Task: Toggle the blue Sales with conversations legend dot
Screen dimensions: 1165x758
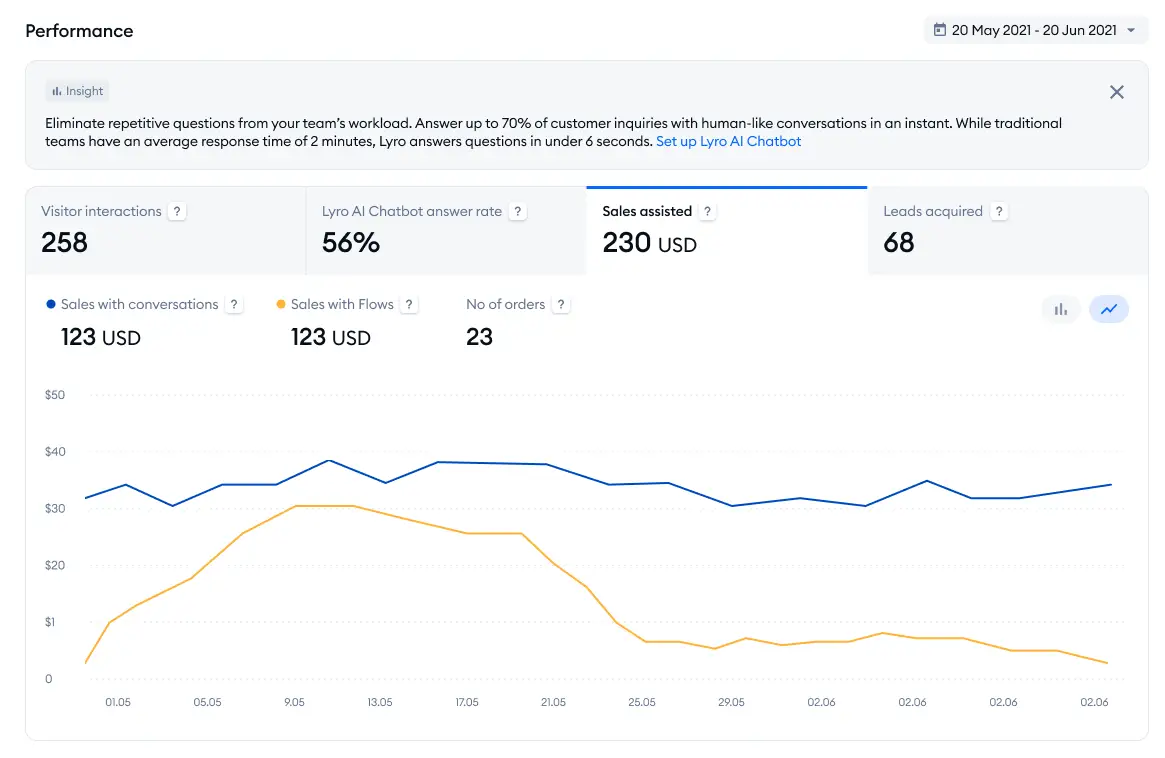Action: click(x=51, y=304)
